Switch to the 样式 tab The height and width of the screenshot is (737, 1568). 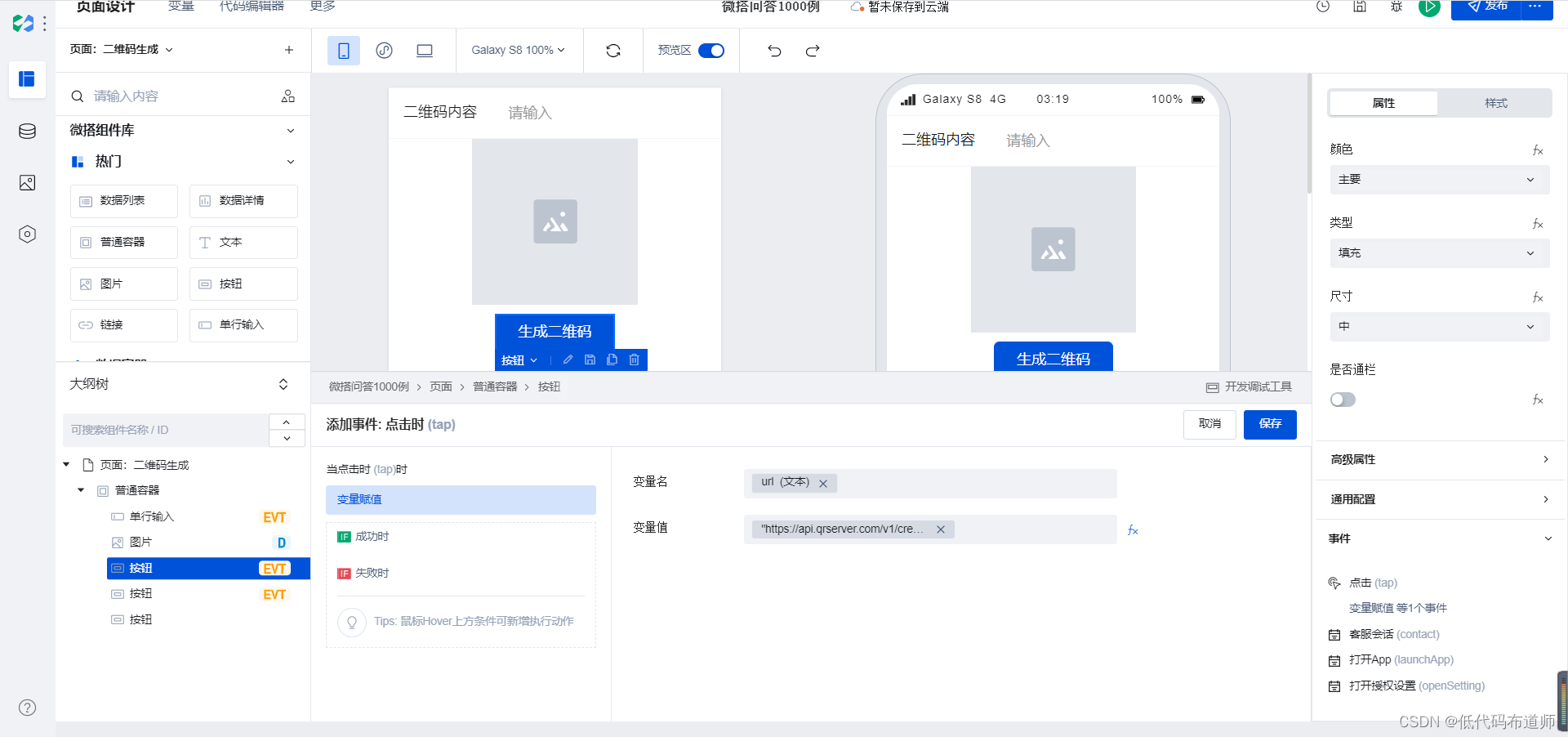click(x=1495, y=103)
